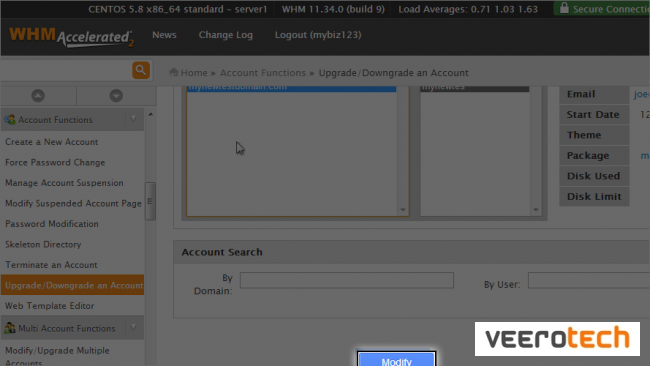
Task: Click the WHM Accelerated logo
Action: [x=71, y=37]
